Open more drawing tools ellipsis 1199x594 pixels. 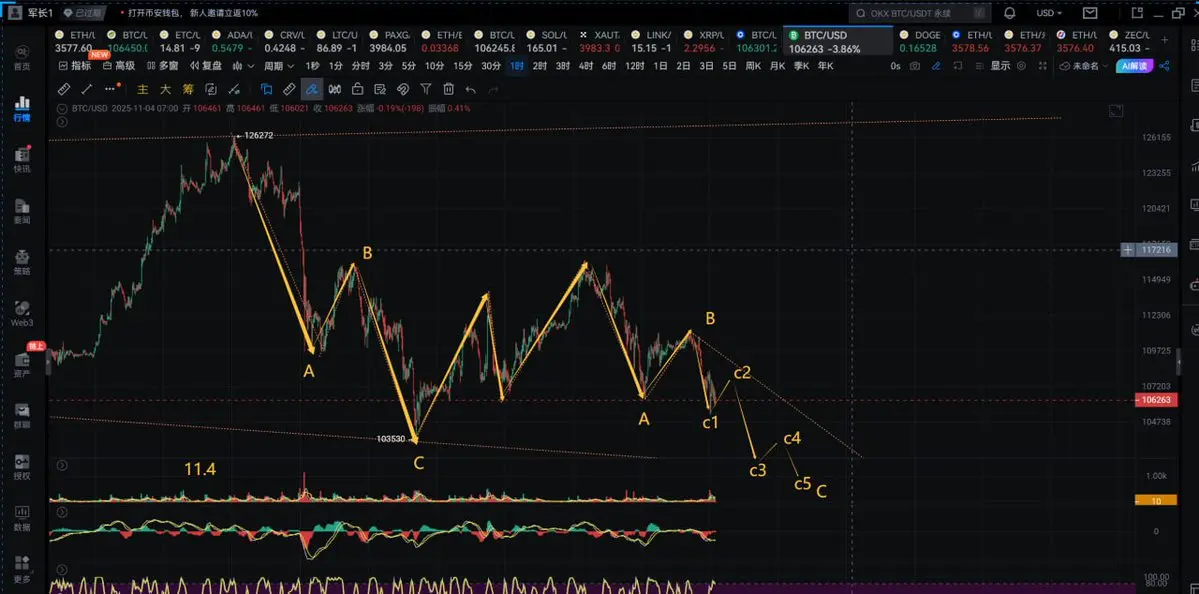[109, 89]
